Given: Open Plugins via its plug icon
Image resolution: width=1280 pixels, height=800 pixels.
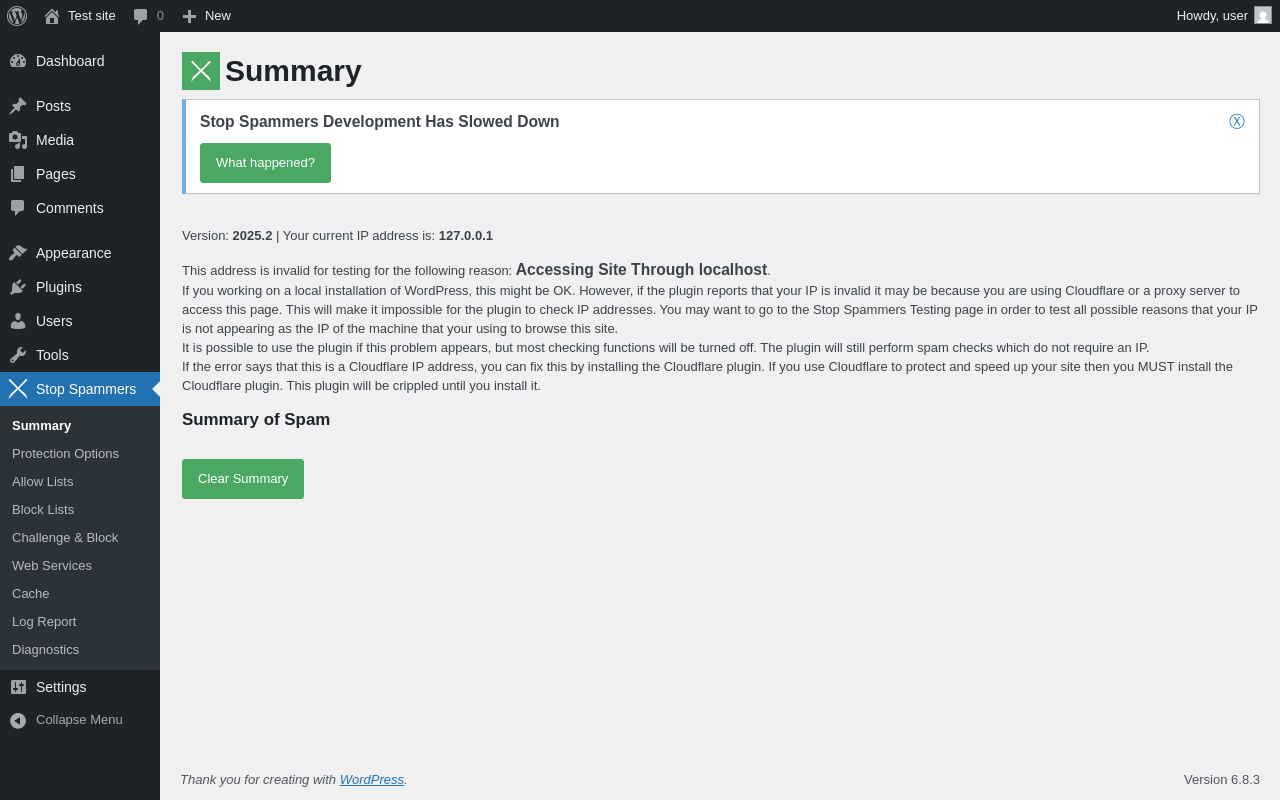Looking at the screenshot, I should point(18,287).
